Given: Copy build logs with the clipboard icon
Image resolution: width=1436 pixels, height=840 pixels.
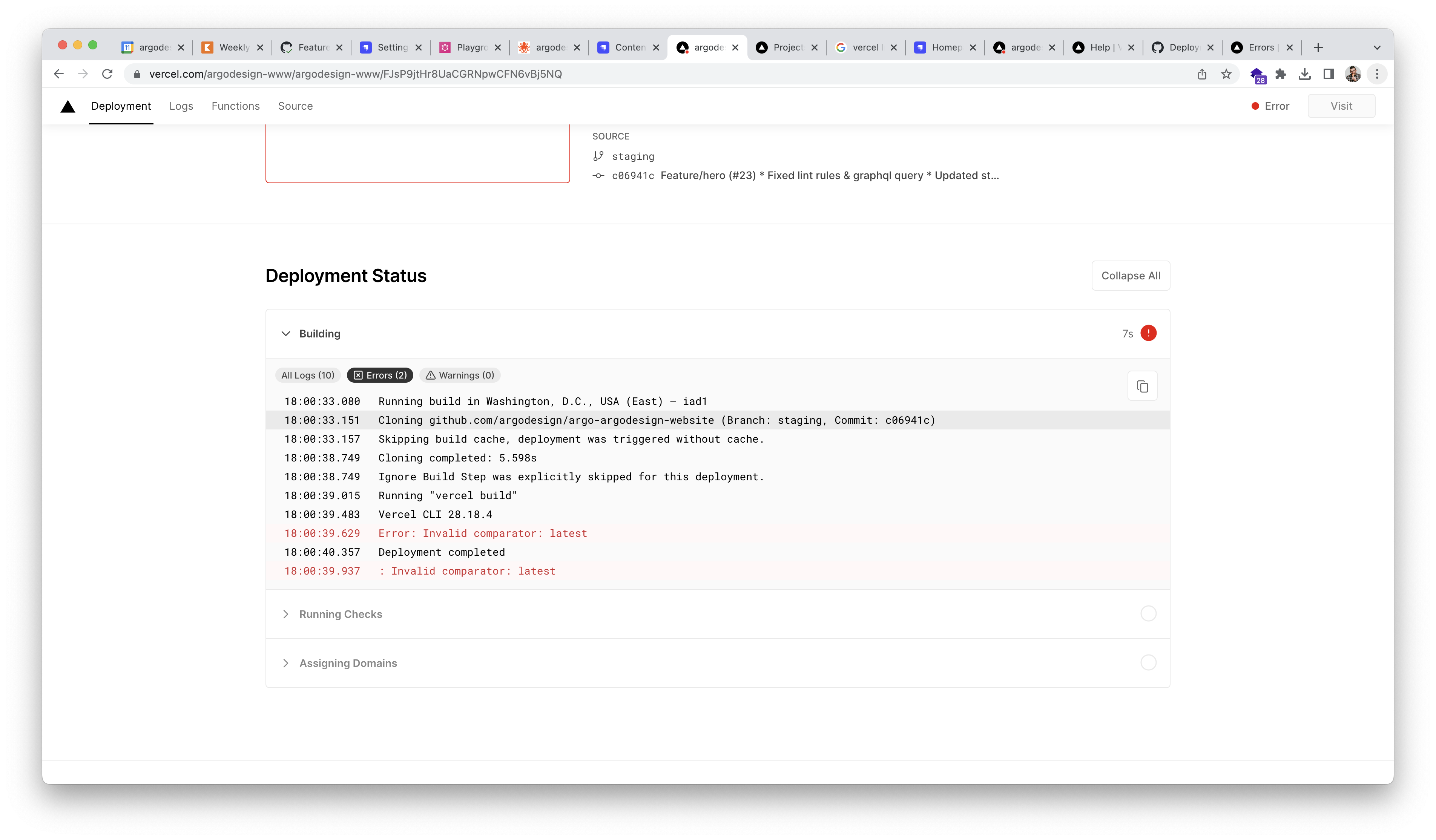Looking at the screenshot, I should click(1142, 386).
